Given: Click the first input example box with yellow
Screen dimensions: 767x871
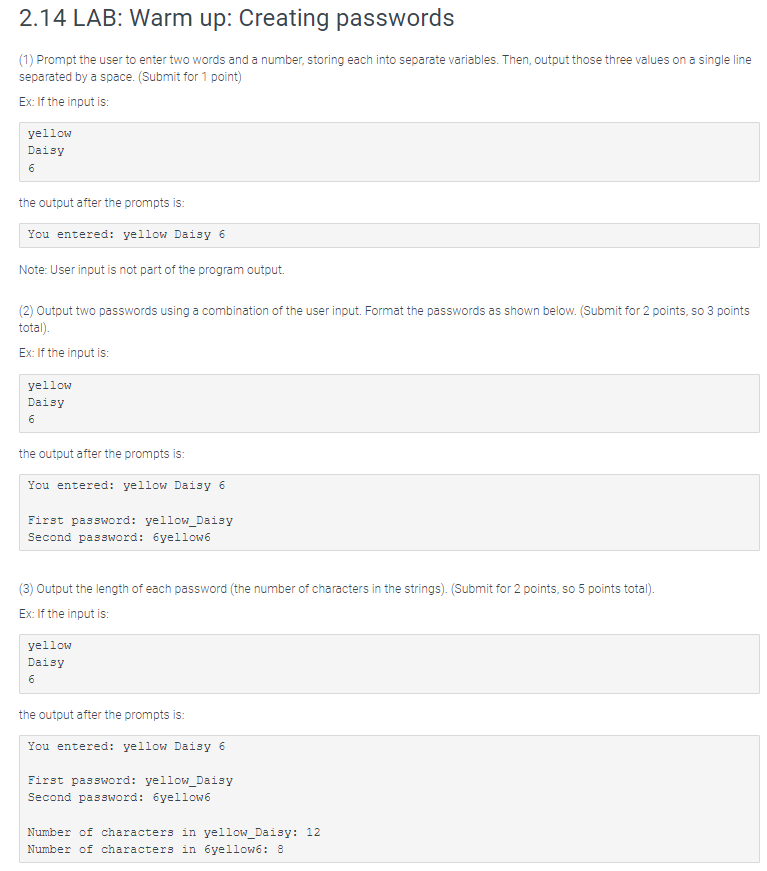Looking at the screenshot, I should (389, 152).
